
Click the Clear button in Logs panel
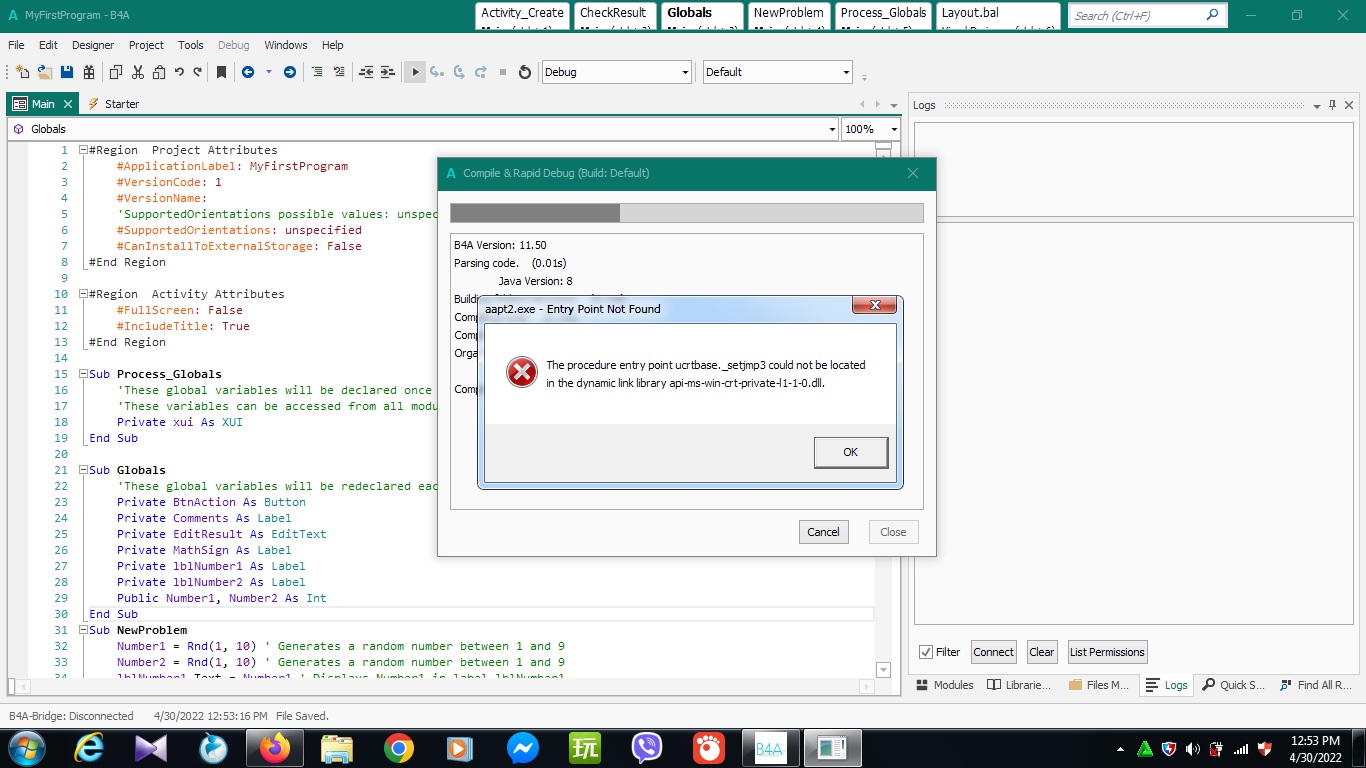tap(1042, 652)
